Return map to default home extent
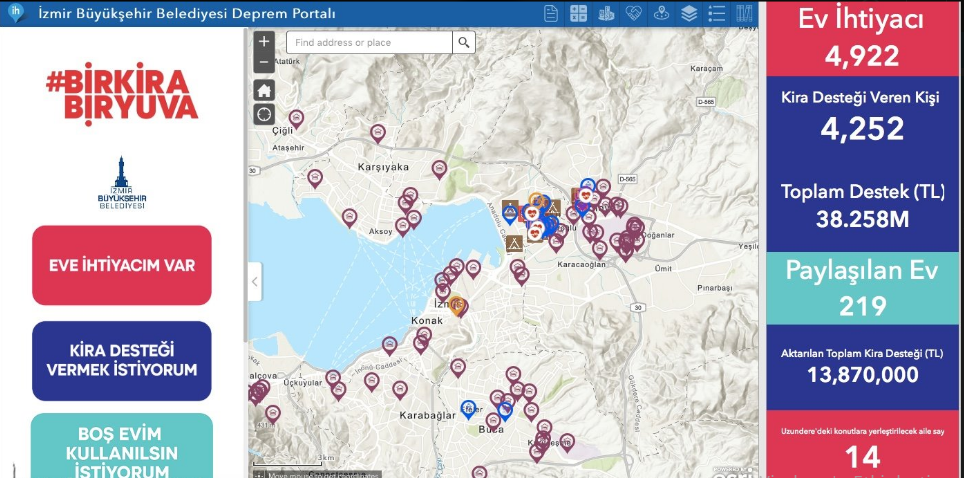The height and width of the screenshot is (478, 964). click(264, 89)
